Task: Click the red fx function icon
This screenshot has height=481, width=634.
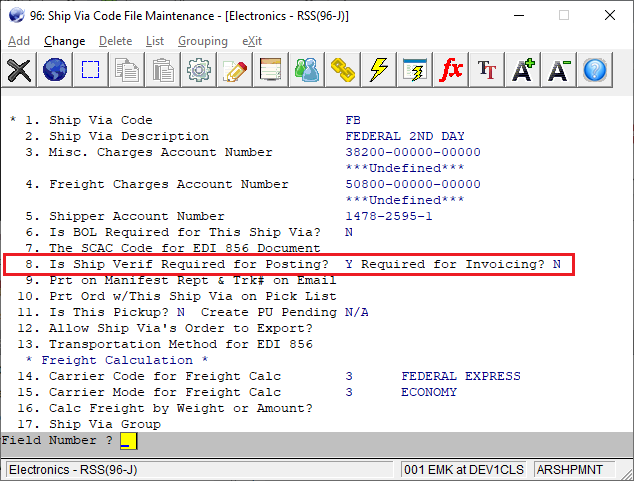Action: (x=451, y=70)
